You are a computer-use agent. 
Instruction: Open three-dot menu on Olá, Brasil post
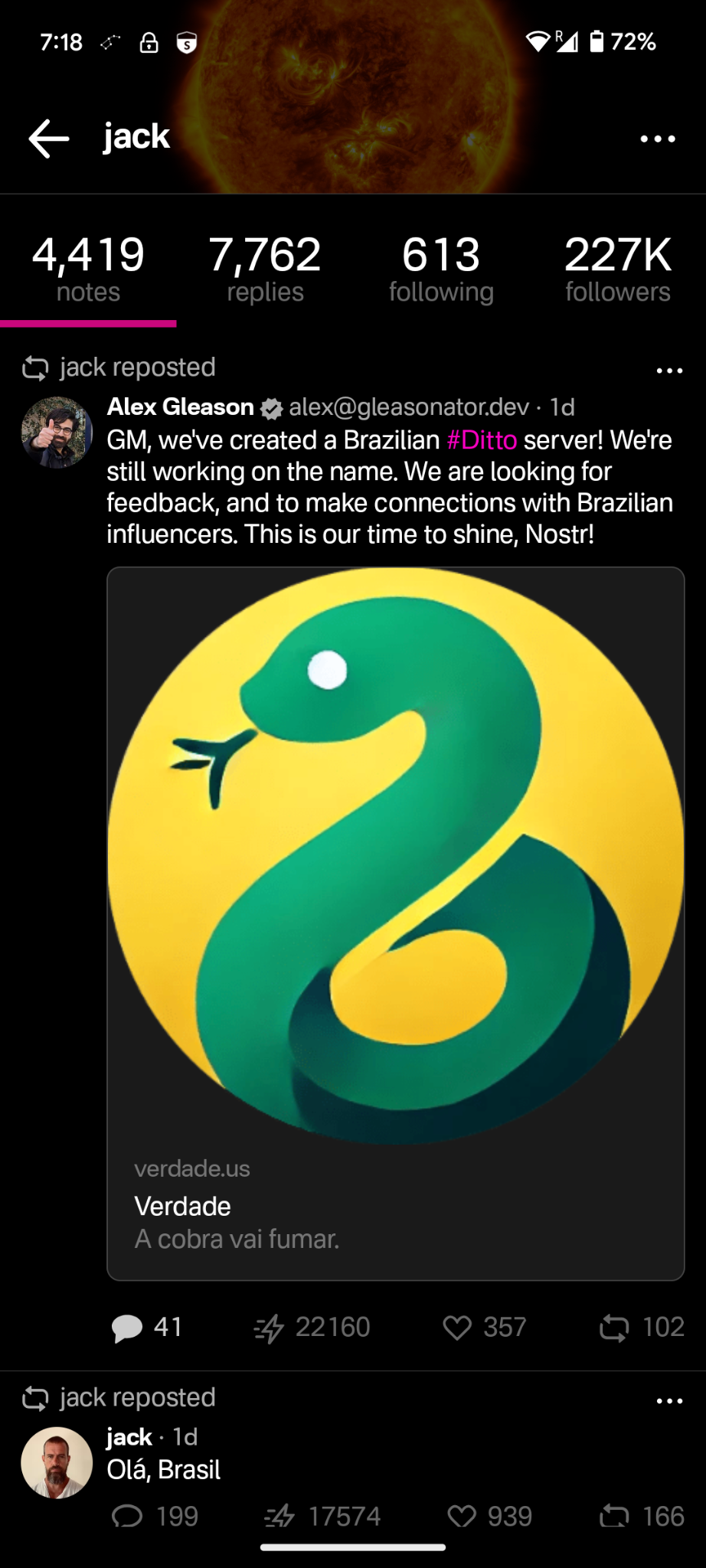coord(669,1401)
